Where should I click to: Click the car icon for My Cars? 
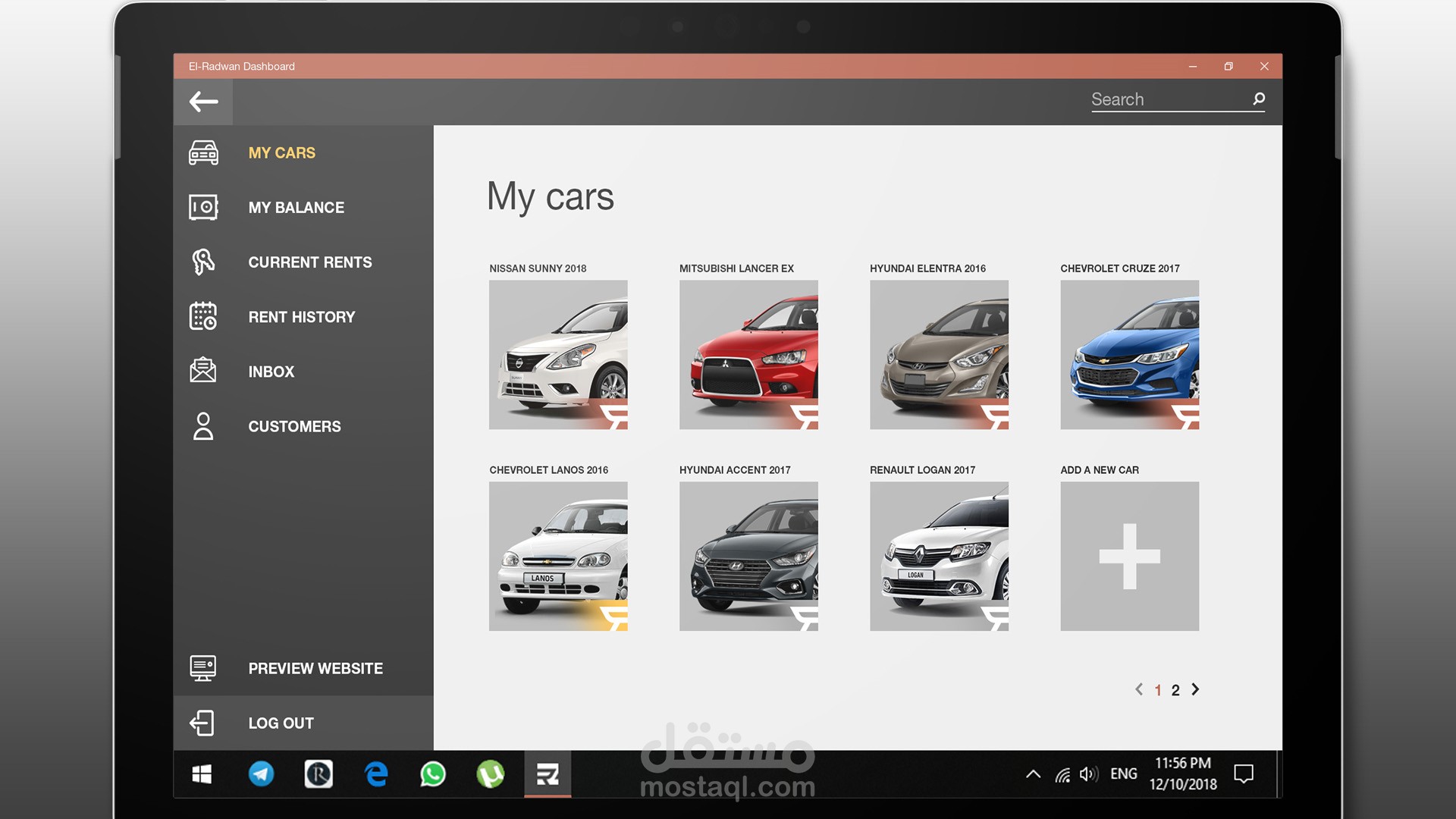tap(203, 152)
